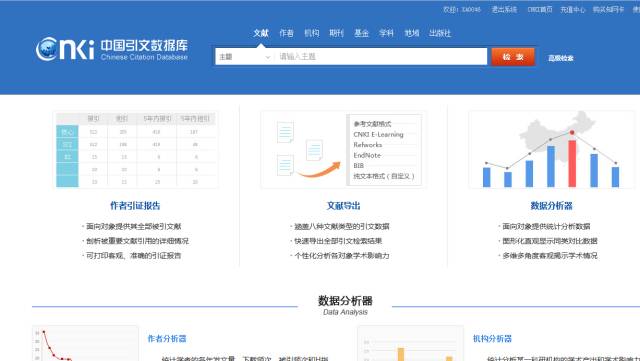
Task: Switch to the 作者 search tab
Action: [x=286, y=33]
